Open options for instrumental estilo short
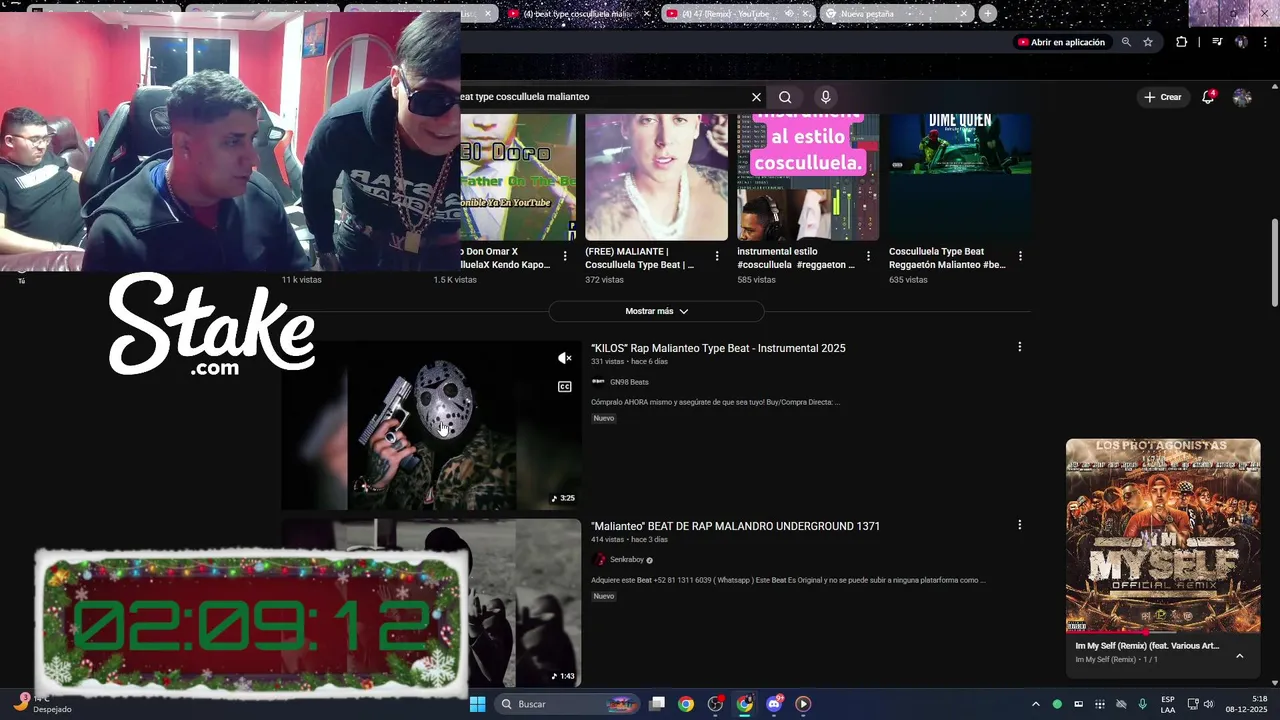1280x720 pixels. point(868,256)
